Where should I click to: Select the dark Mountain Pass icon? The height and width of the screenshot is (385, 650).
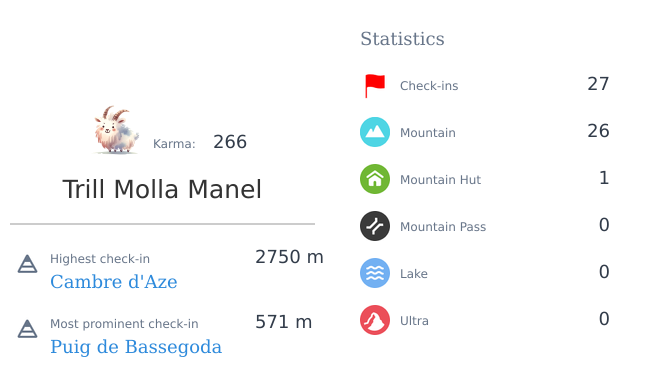[x=375, y=226]
